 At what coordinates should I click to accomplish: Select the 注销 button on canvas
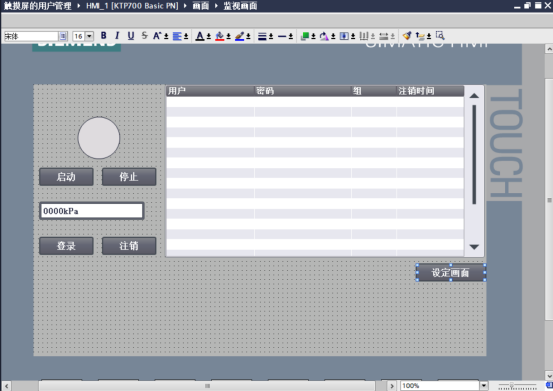pyautogui.click(x=129, y=246)
